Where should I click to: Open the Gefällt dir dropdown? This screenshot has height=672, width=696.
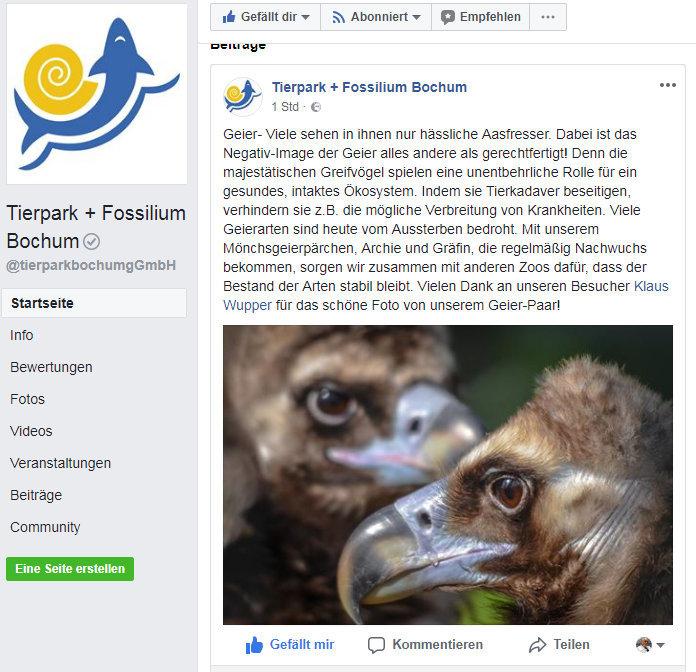click(x=265, y=17)
